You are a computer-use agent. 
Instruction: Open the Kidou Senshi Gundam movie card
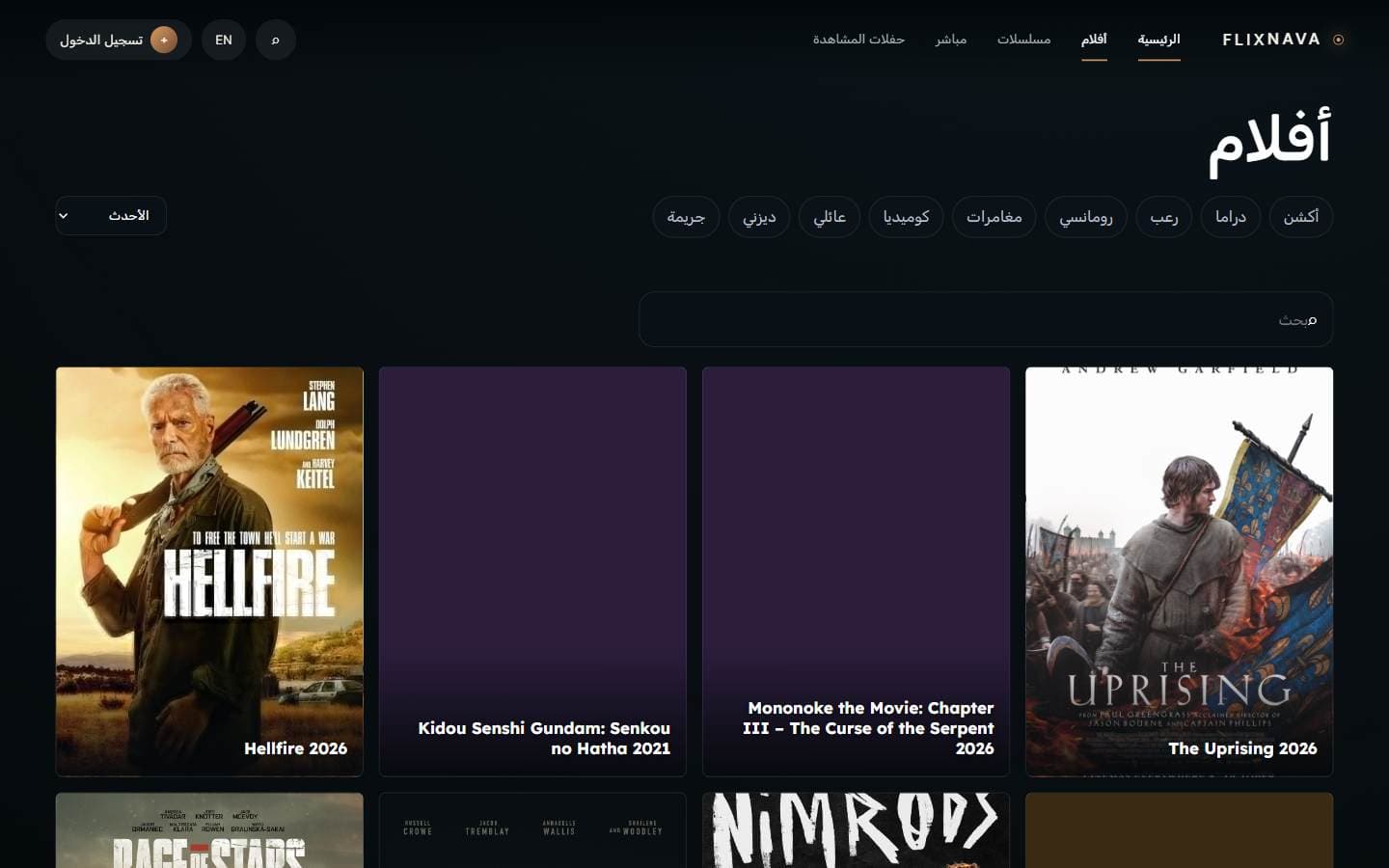click(532, 571)
